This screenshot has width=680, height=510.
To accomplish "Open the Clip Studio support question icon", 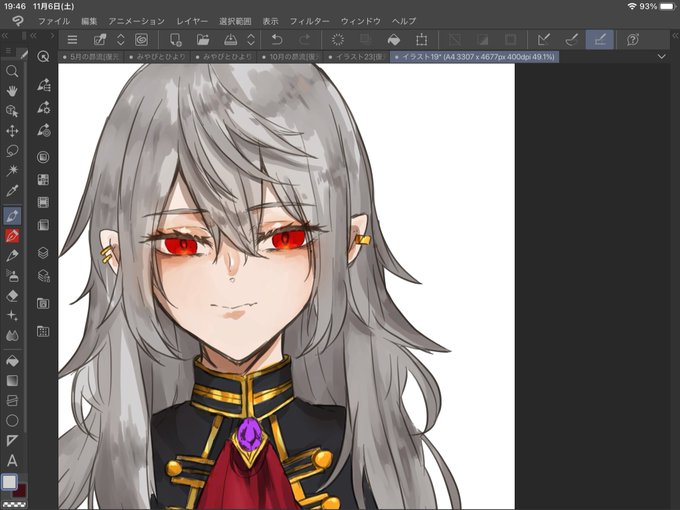I will point(633,40).
